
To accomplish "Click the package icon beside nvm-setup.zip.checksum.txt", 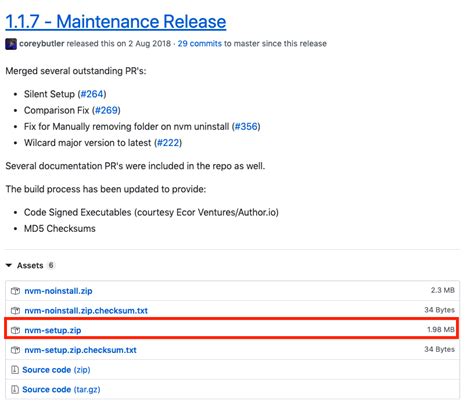I will click(15, 350).
